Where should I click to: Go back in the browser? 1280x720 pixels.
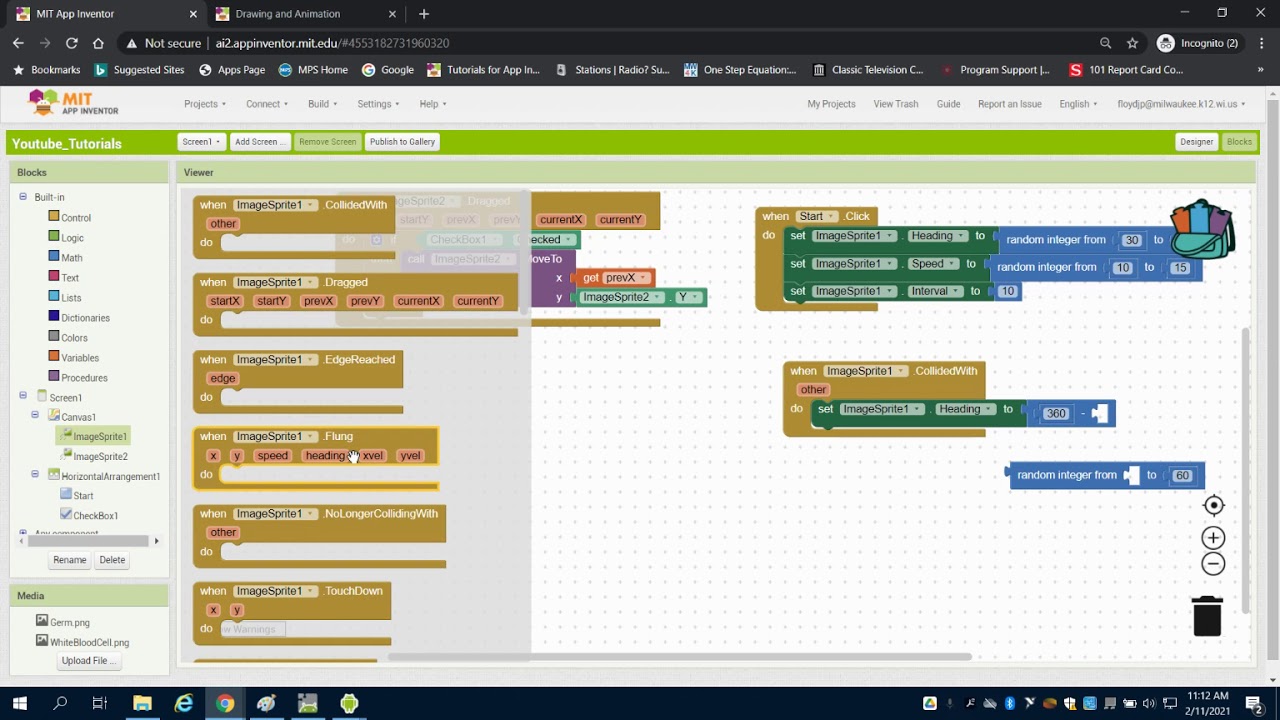point(18,43)
